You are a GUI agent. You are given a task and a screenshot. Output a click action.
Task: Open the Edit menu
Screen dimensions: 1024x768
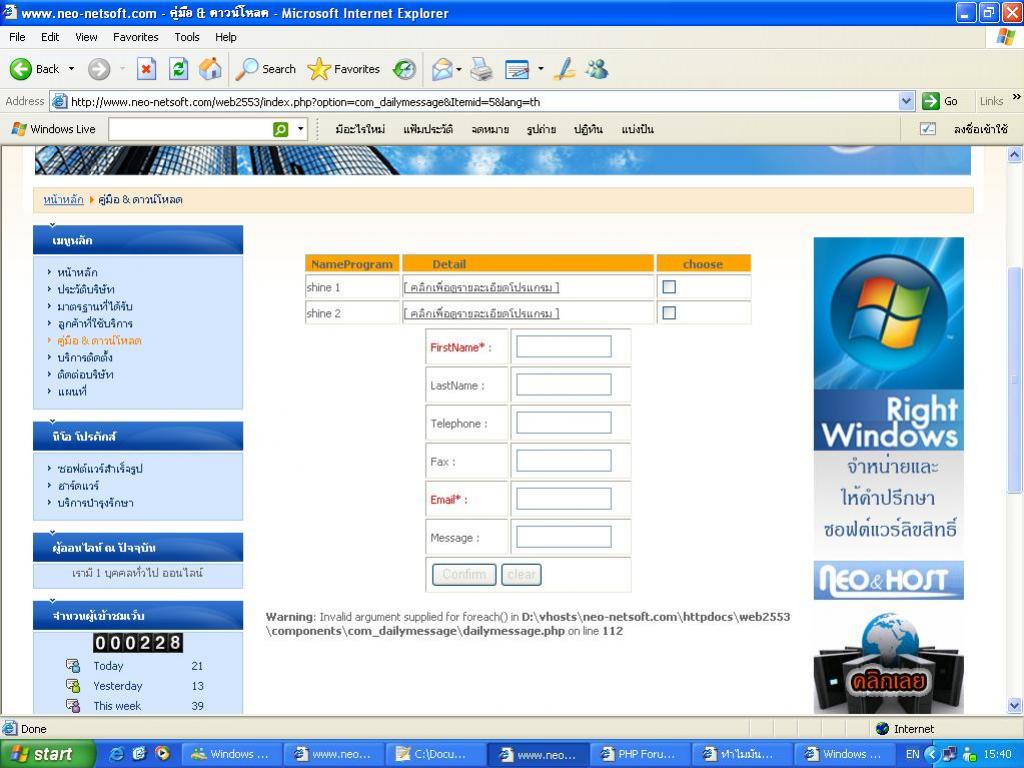(x=50, y=37)
